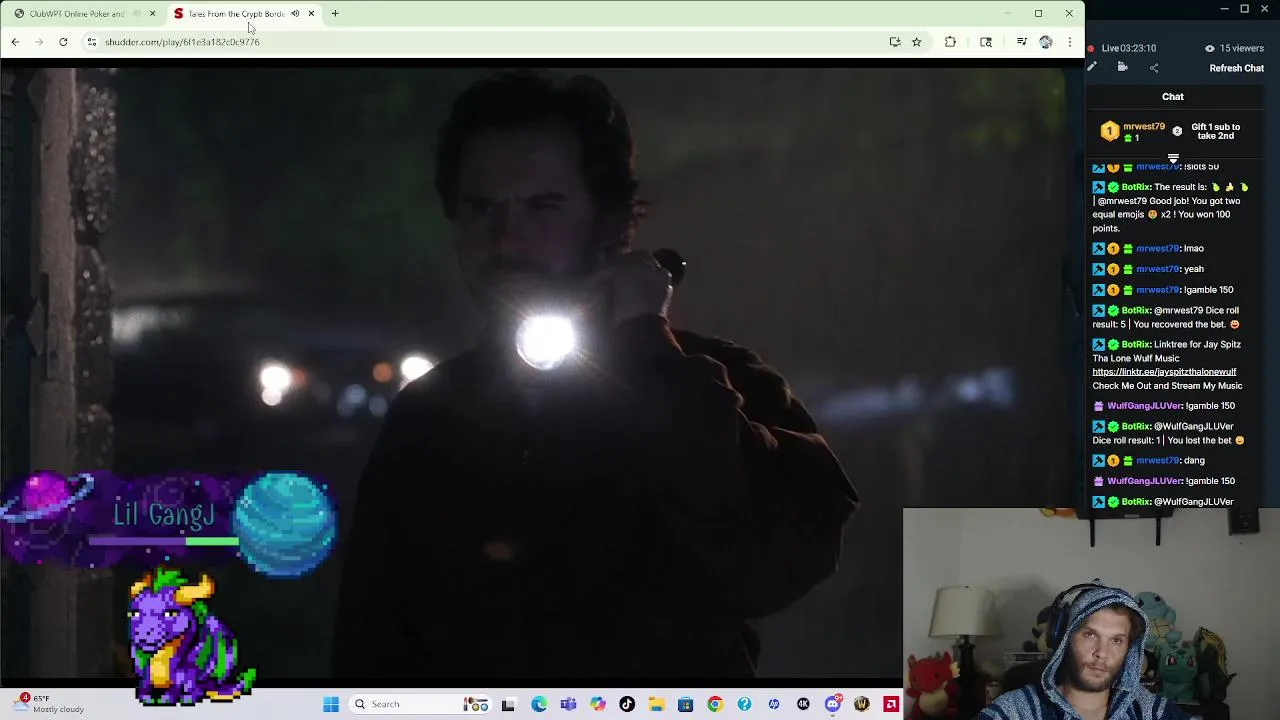Screen dimensions: 1280x720
Task: Click the 15 viewers eye indicator
Action: coord(1234,48)
